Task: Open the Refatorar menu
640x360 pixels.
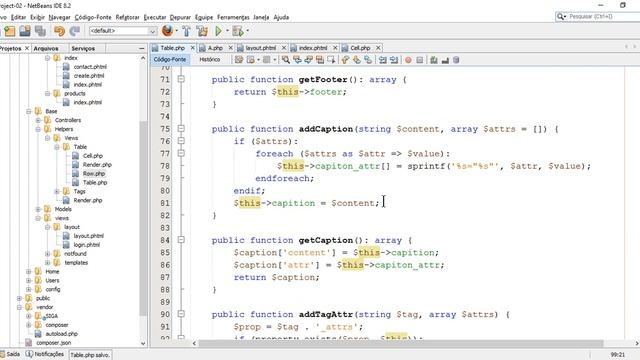Action: (x=127, y=17)
